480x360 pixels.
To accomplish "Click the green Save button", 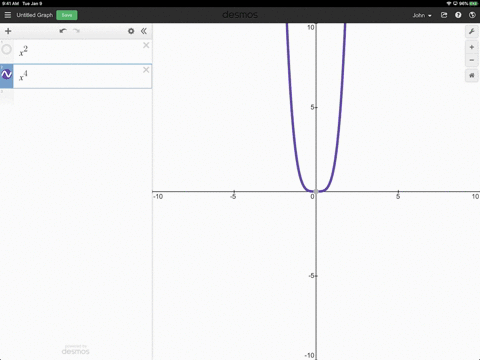I will pos(67,15).
